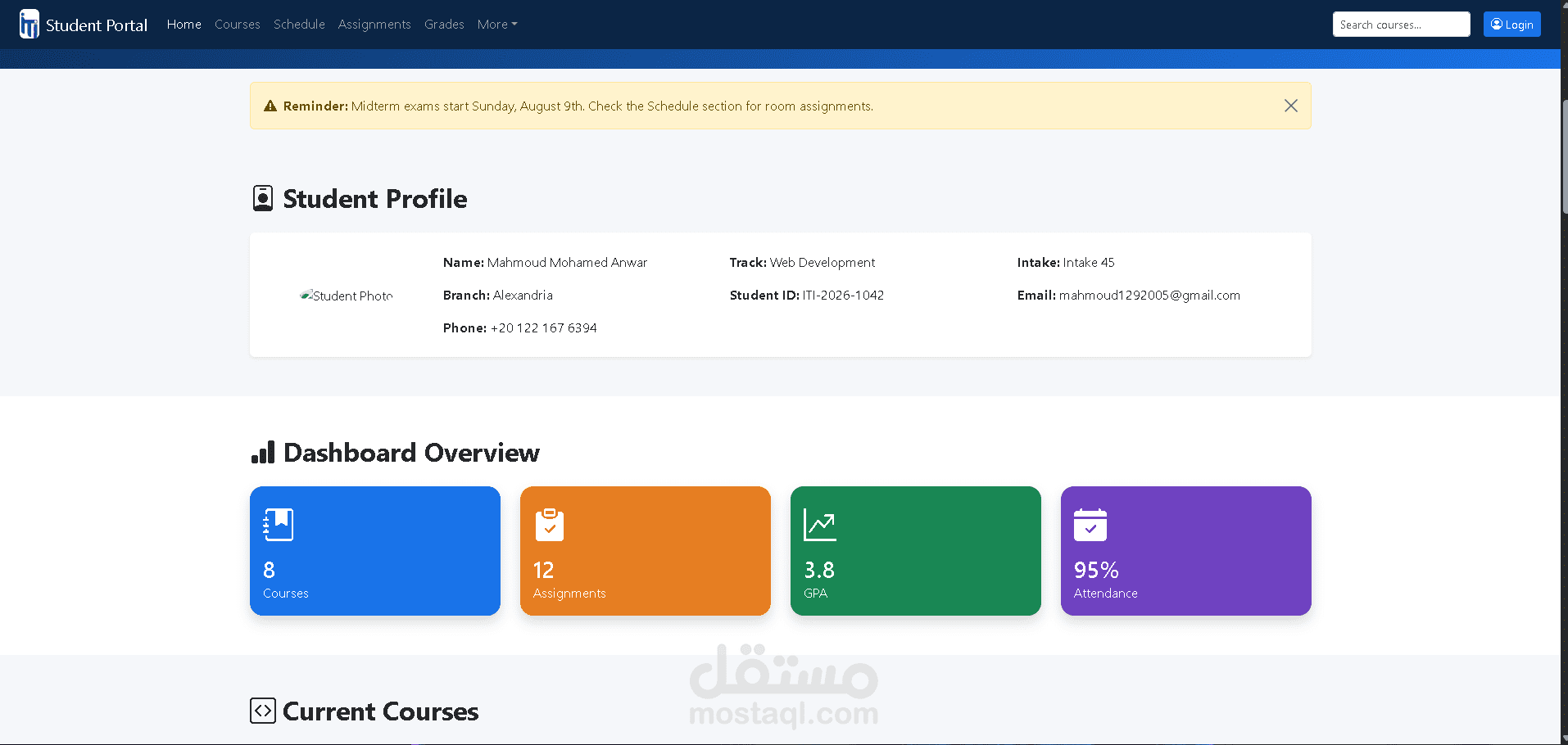Click the Current Courses heading

[x=381, y=711]
